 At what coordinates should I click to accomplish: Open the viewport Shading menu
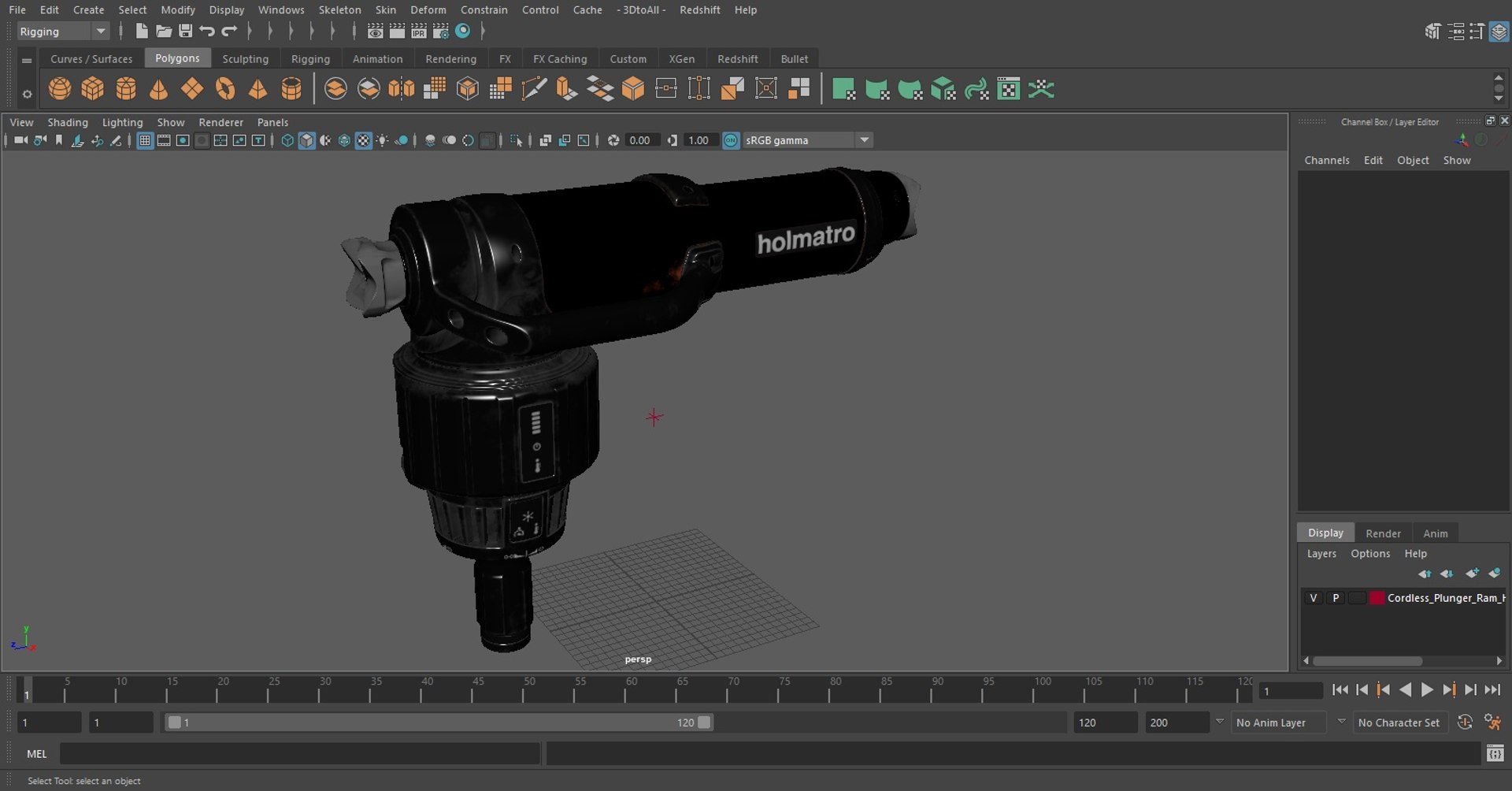tap(68, 122)
